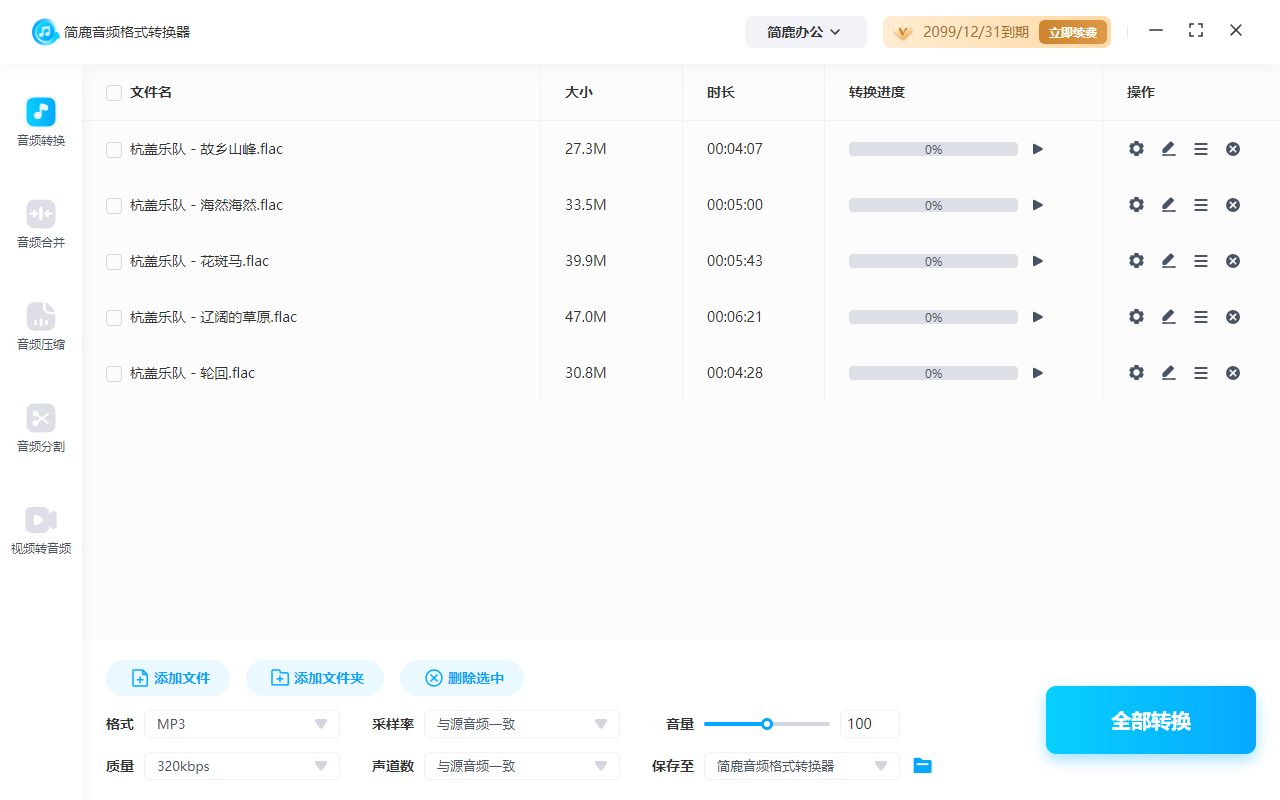
Task: Adjust the 音量 slider
Action: [767, 723]
